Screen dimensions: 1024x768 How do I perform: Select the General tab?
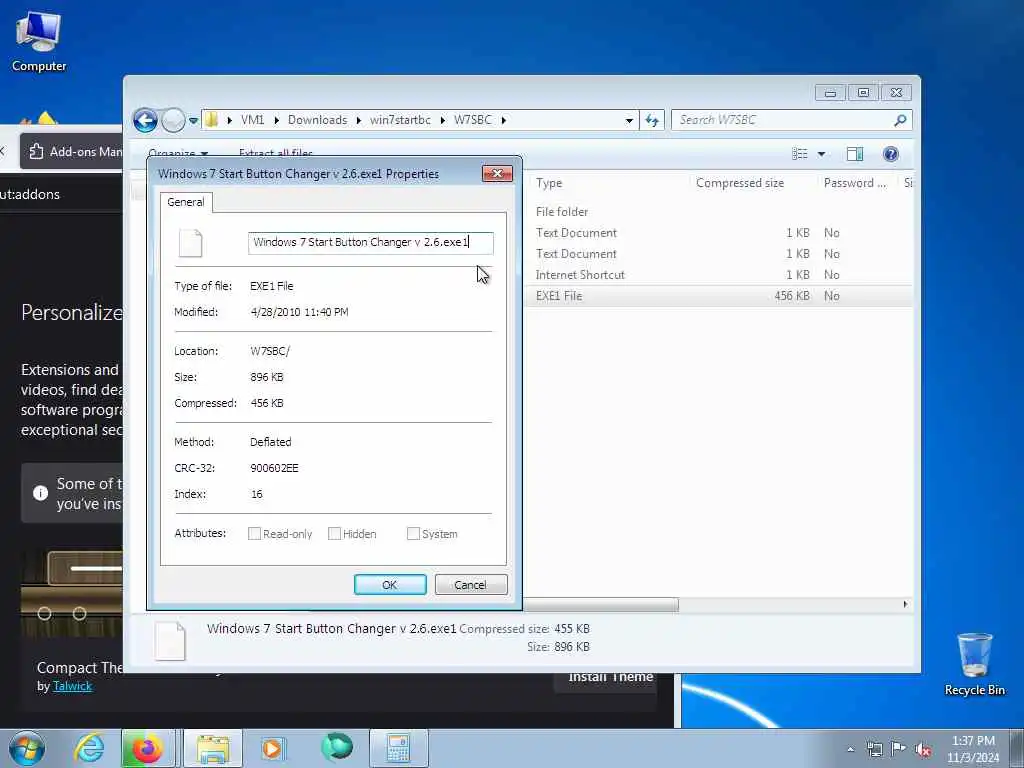point(186,202)
